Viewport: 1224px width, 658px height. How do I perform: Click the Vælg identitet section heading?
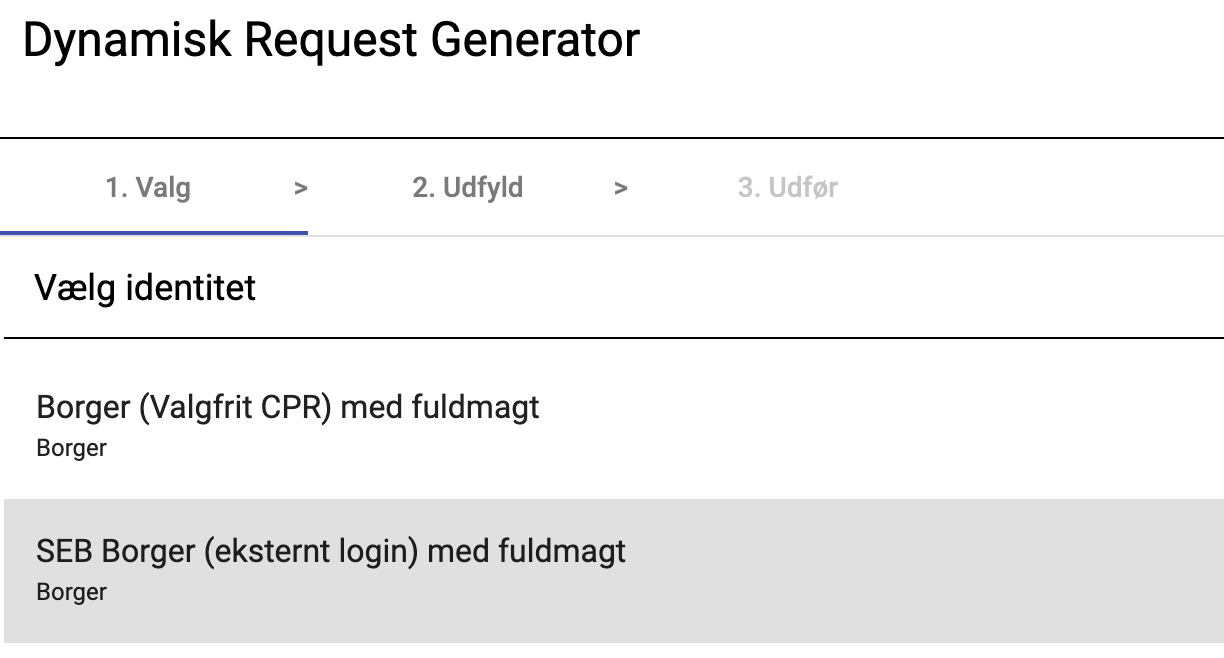pos(145,288)
